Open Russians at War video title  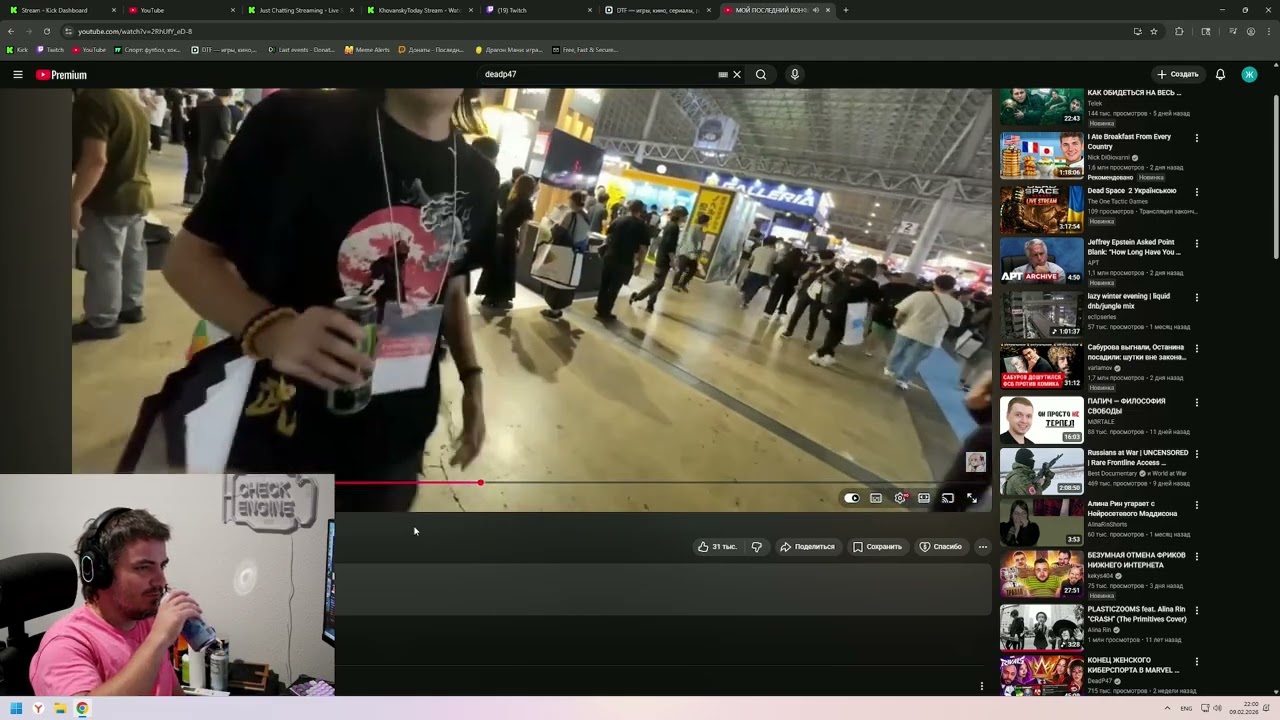click(1137, 458)
